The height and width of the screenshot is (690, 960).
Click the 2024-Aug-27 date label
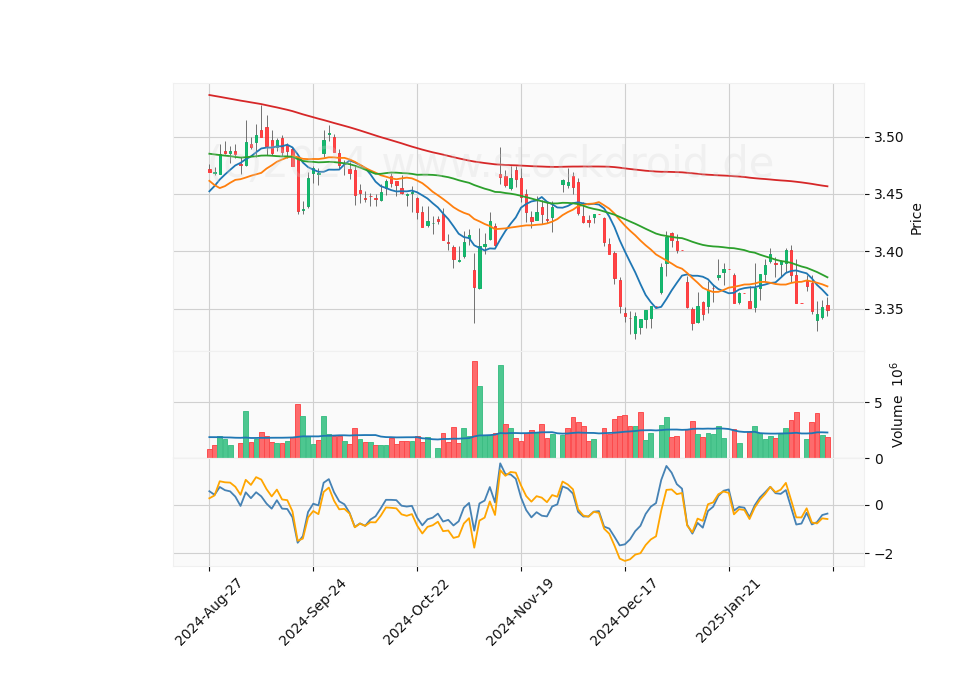(x=209, y=612)
